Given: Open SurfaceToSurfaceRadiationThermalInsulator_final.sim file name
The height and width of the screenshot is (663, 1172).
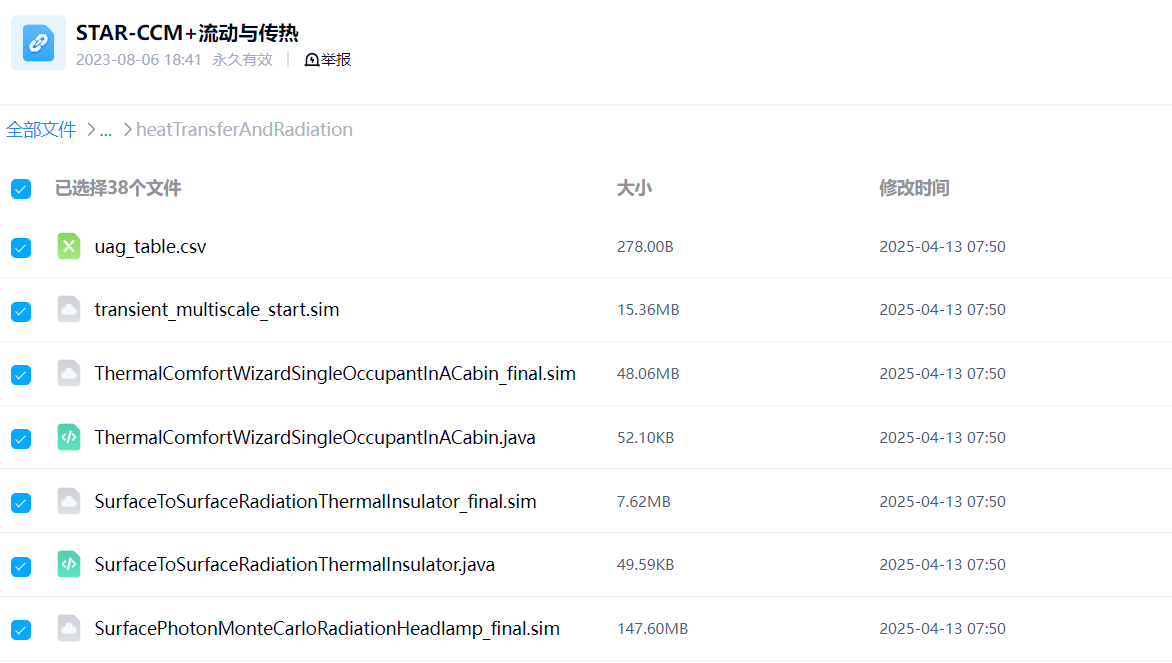Looking at the screenshot, I should coord(315,502).
